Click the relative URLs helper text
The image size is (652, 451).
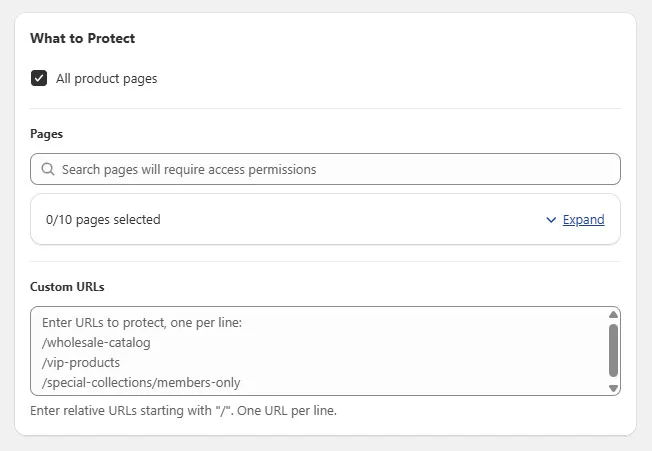coord(183,411)
